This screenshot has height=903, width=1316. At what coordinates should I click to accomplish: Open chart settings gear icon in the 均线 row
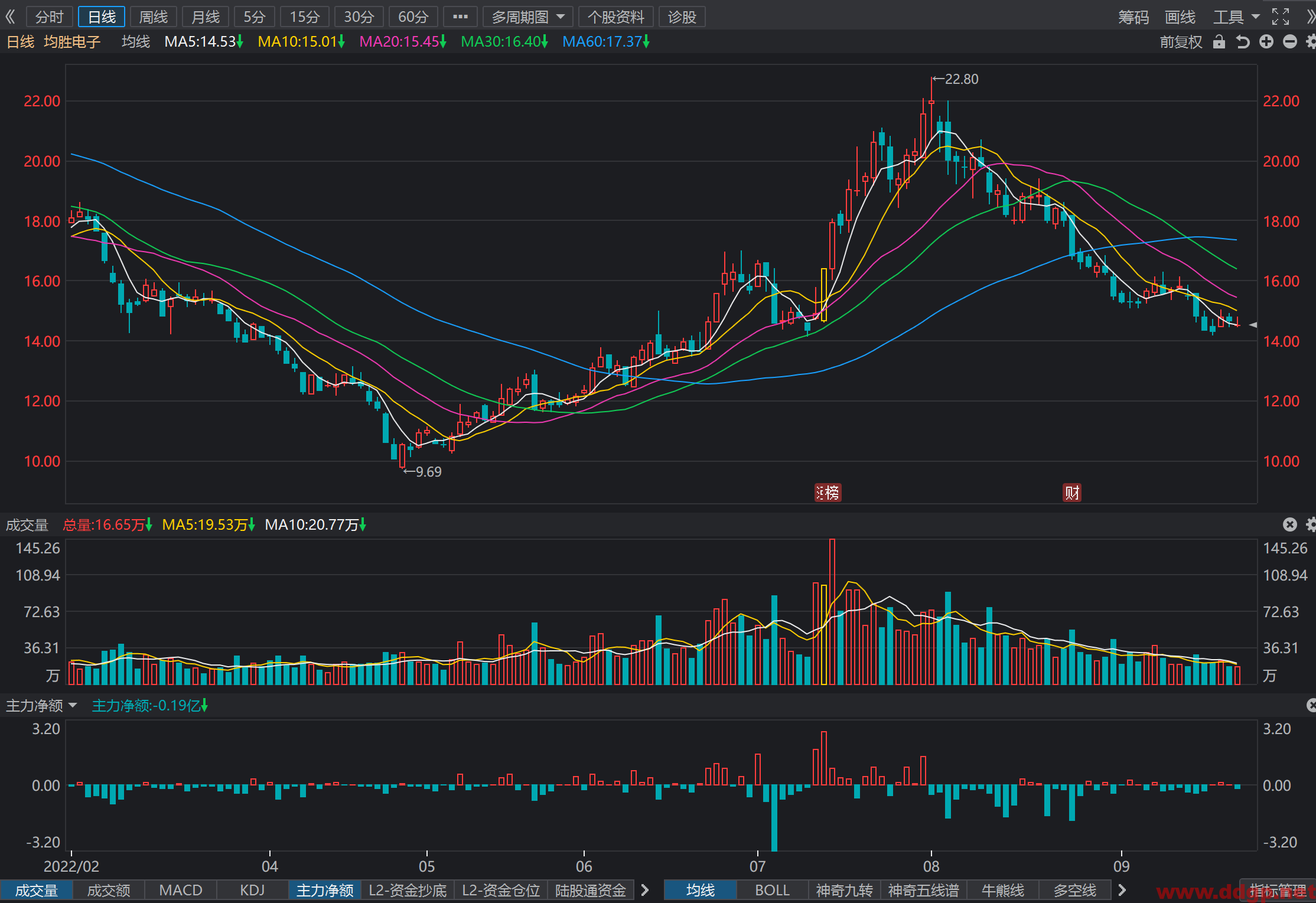tap(1311, 41)
